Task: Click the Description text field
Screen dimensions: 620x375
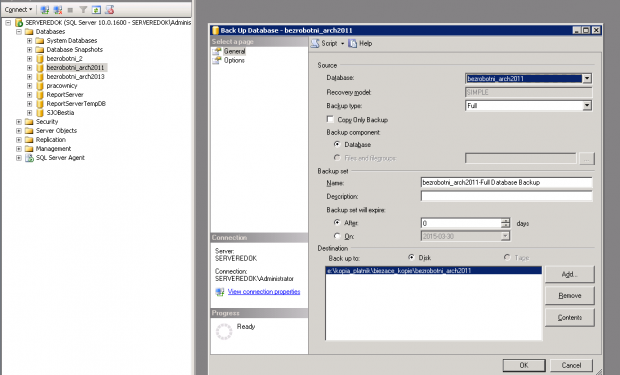Action: tap(507, 196)
